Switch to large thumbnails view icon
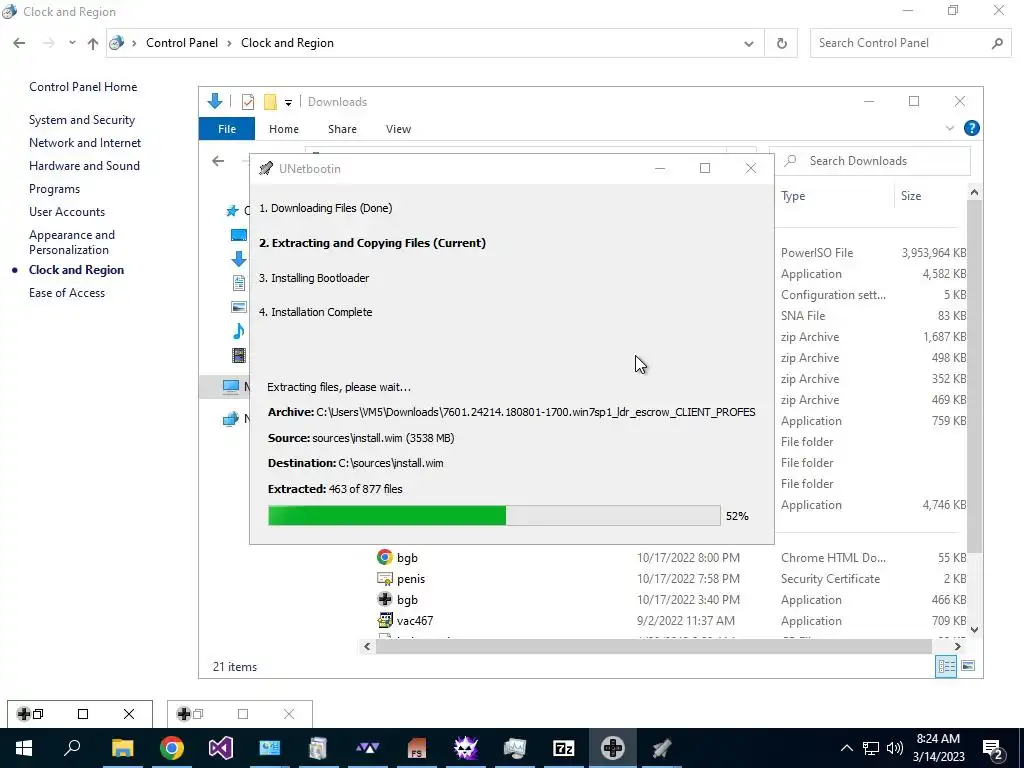Viewport: 1024px width, 768px height. point(968,666)
